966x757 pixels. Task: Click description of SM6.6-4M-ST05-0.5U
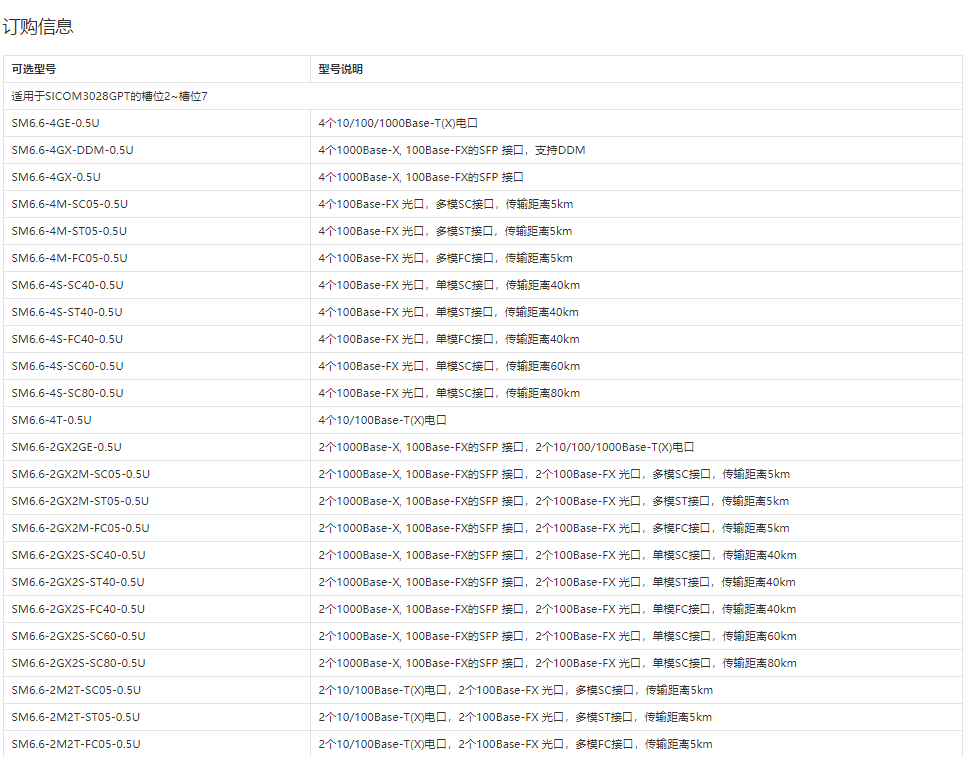click(x=445, y=232)
